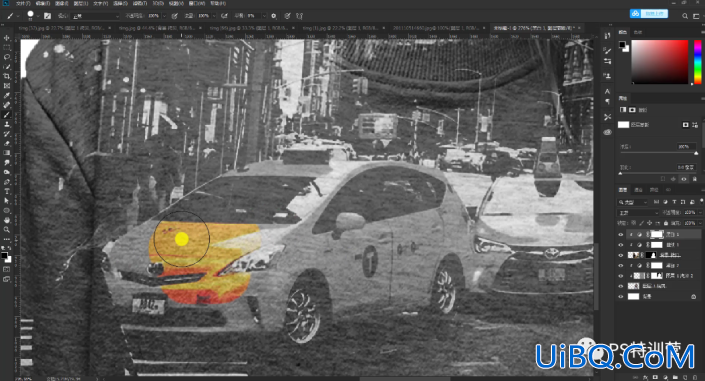Open the smoothing value dropdown arrow
705x381 pixels.
tap(263, 16)
